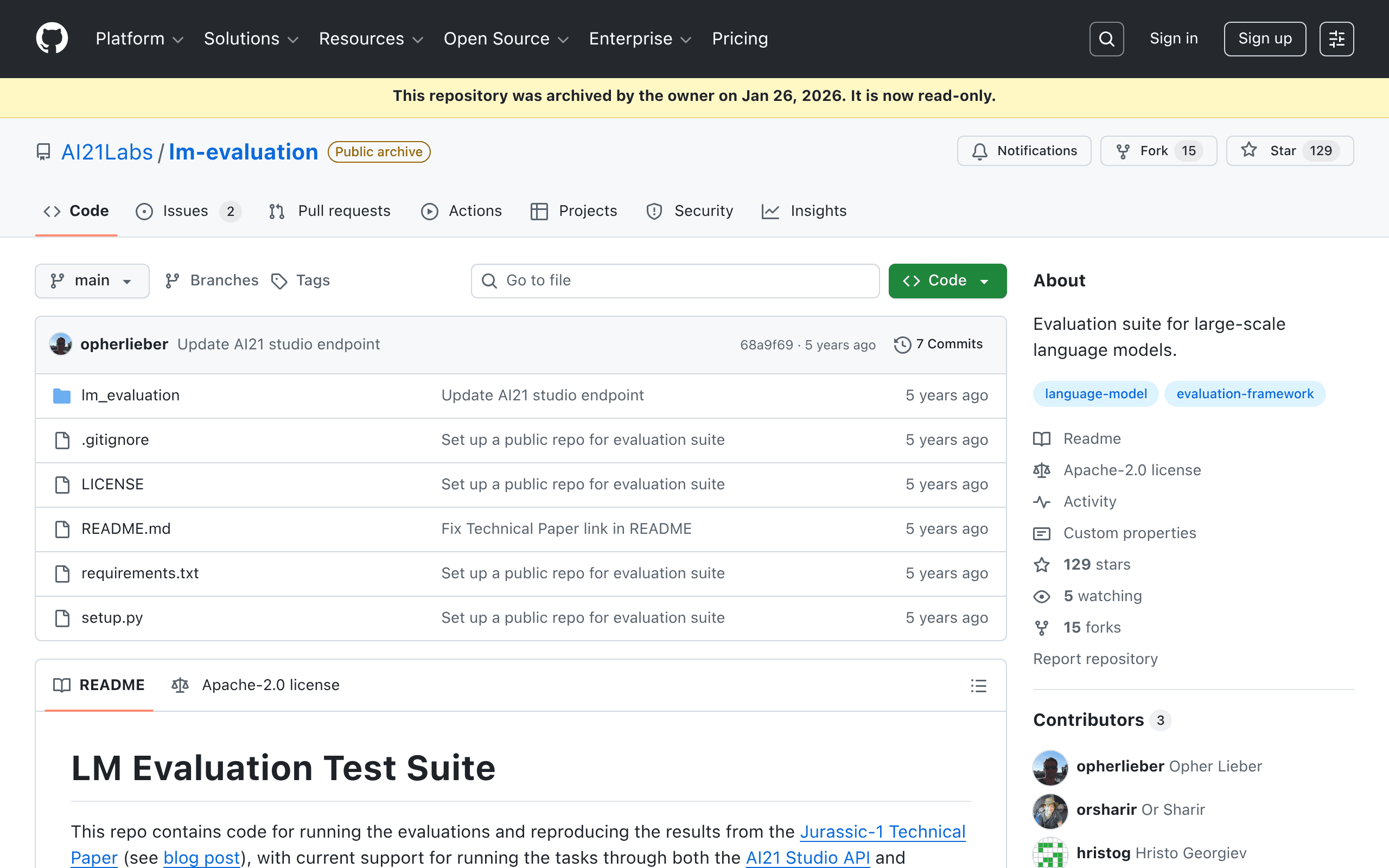1389x868 pixels.
Task: Open the Jurassic-1 Technical Paper link
Action: (883, 832)
